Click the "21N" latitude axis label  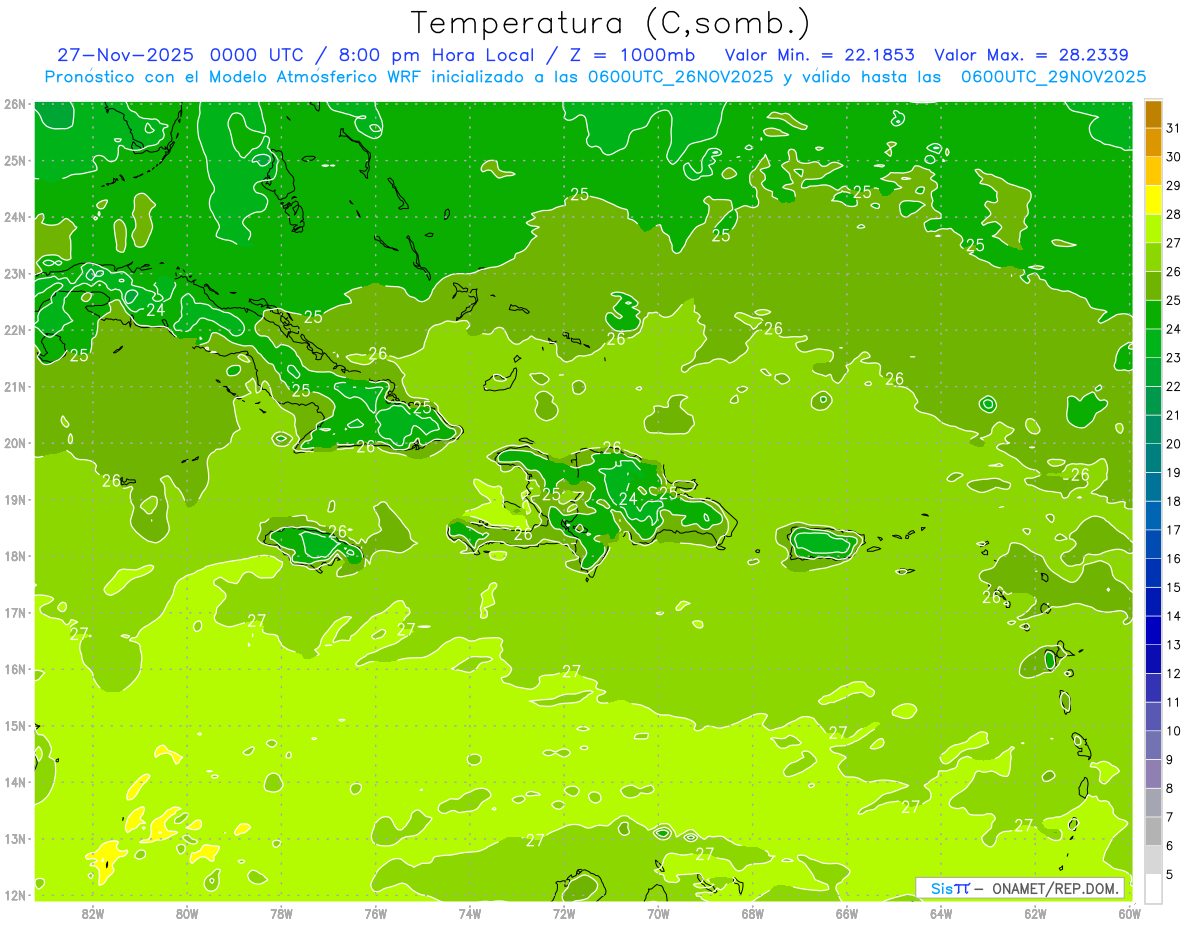15,386
